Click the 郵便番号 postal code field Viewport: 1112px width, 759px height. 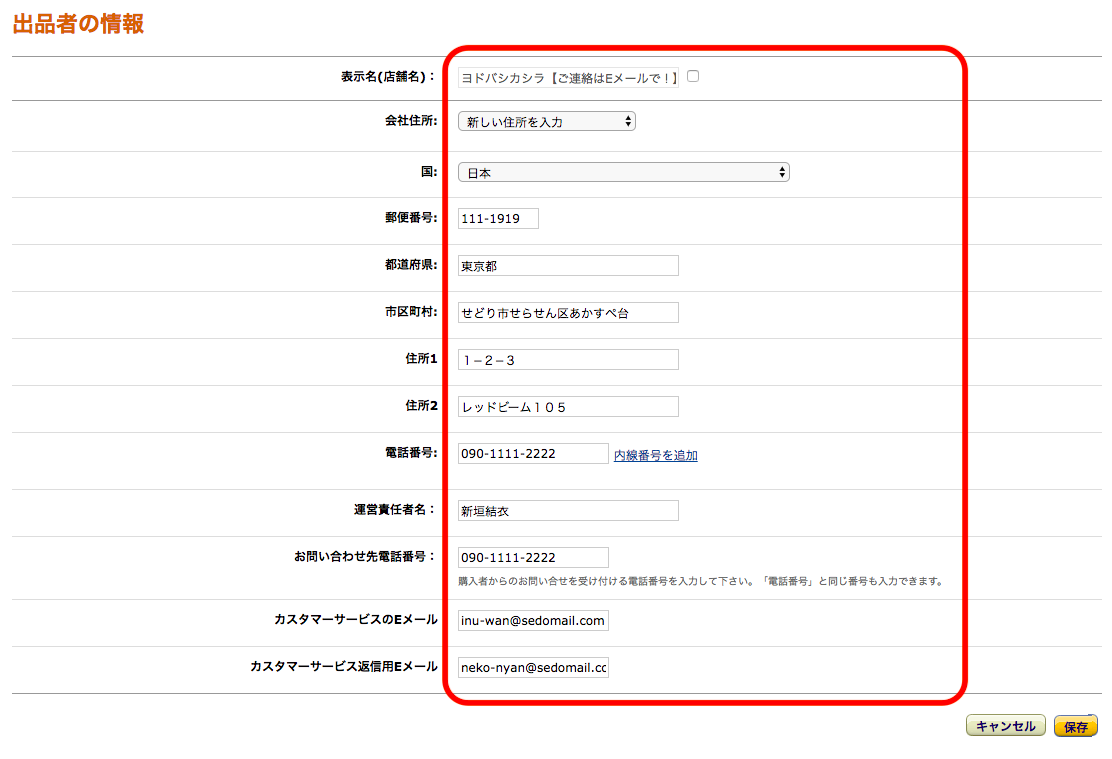pyautogui.click(x=498, y=219)
